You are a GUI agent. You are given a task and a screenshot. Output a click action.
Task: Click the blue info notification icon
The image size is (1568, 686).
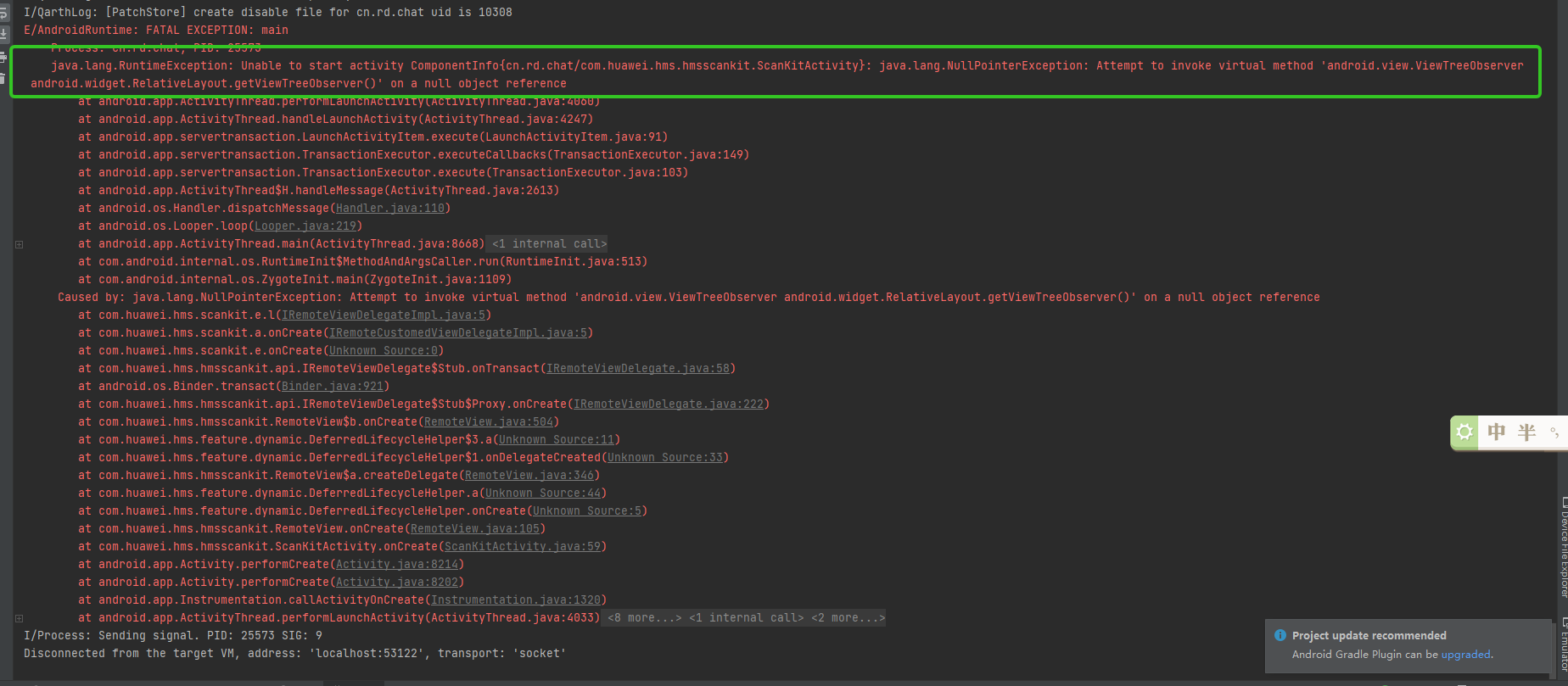tap(1280, 635)
